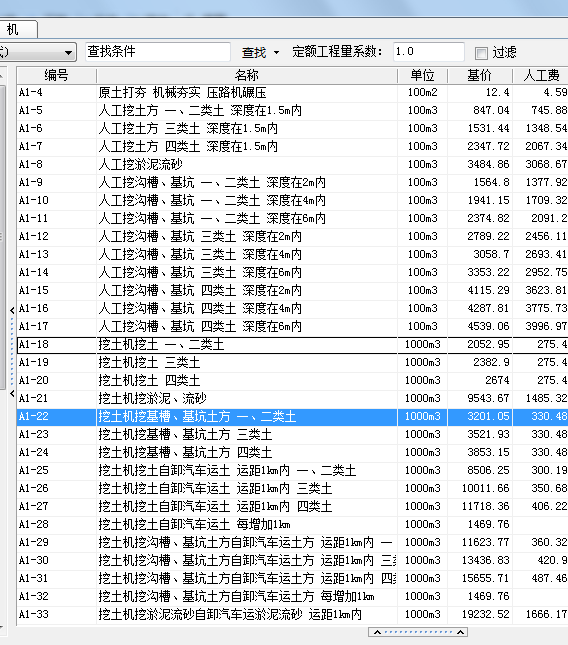
Task: Edit the 定额工程量系数 value field
Action: pos(429,52)
